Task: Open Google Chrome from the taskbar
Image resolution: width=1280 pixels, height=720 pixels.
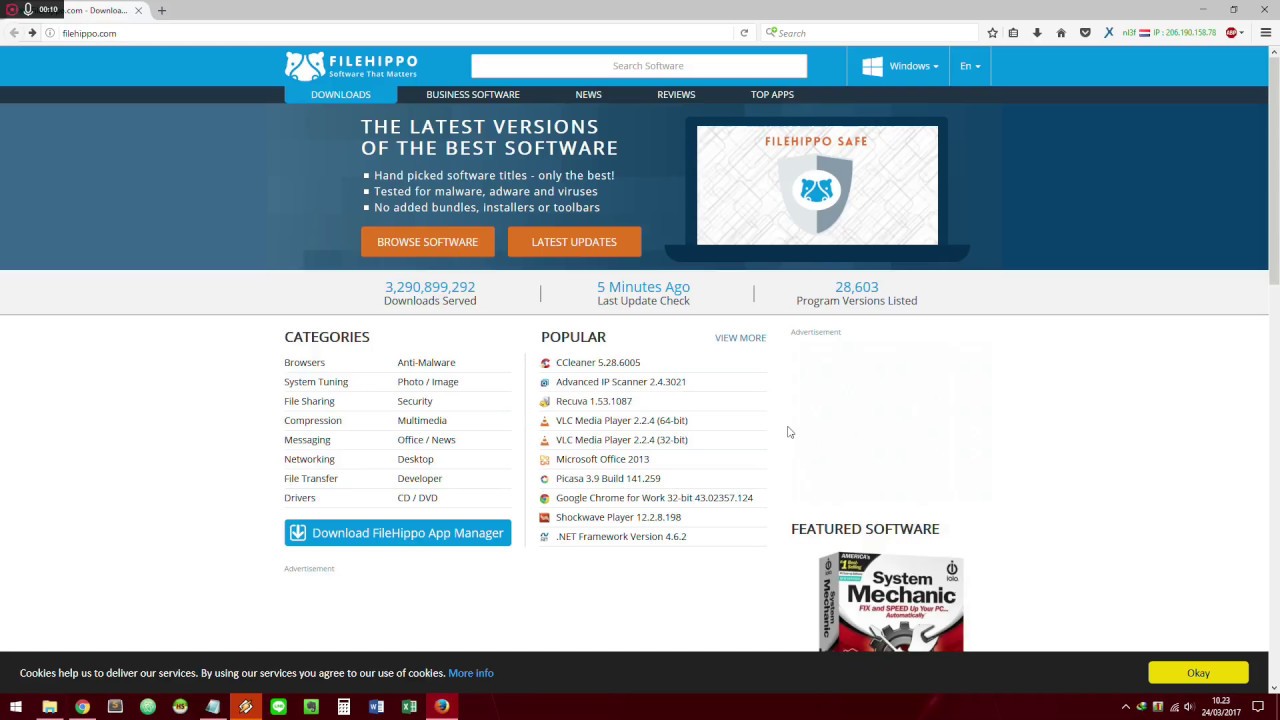Action: click(x=82, y=707)
